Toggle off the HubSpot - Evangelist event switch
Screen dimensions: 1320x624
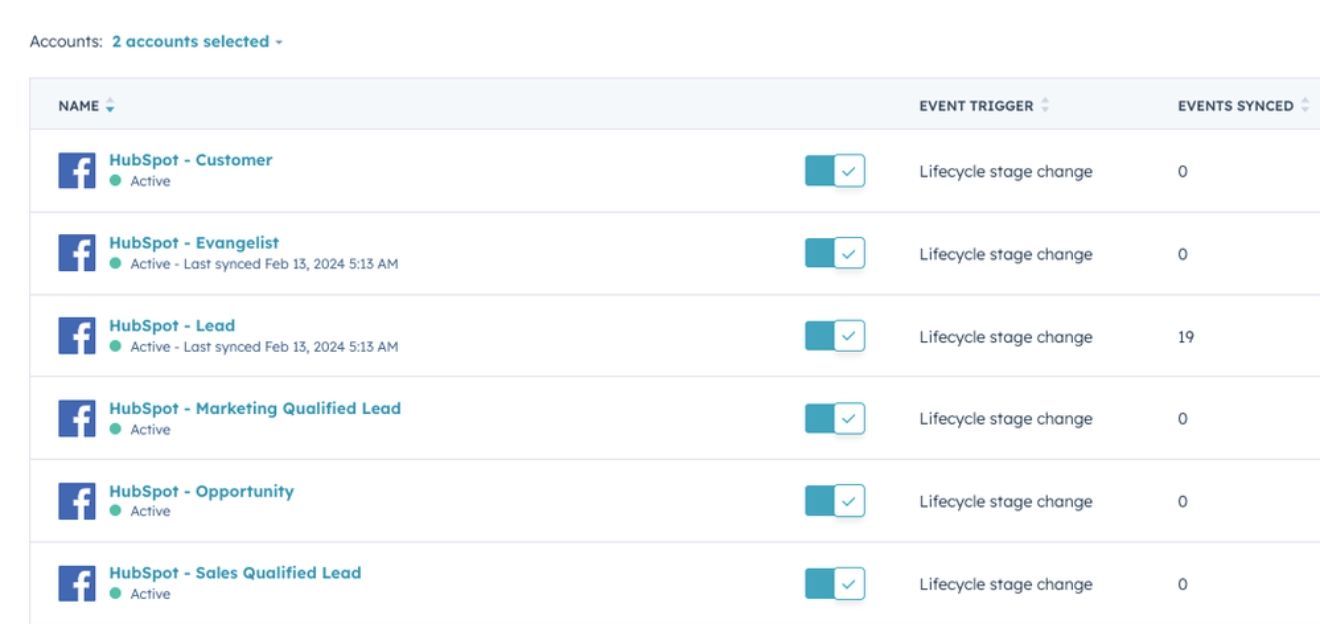(835, 254)
